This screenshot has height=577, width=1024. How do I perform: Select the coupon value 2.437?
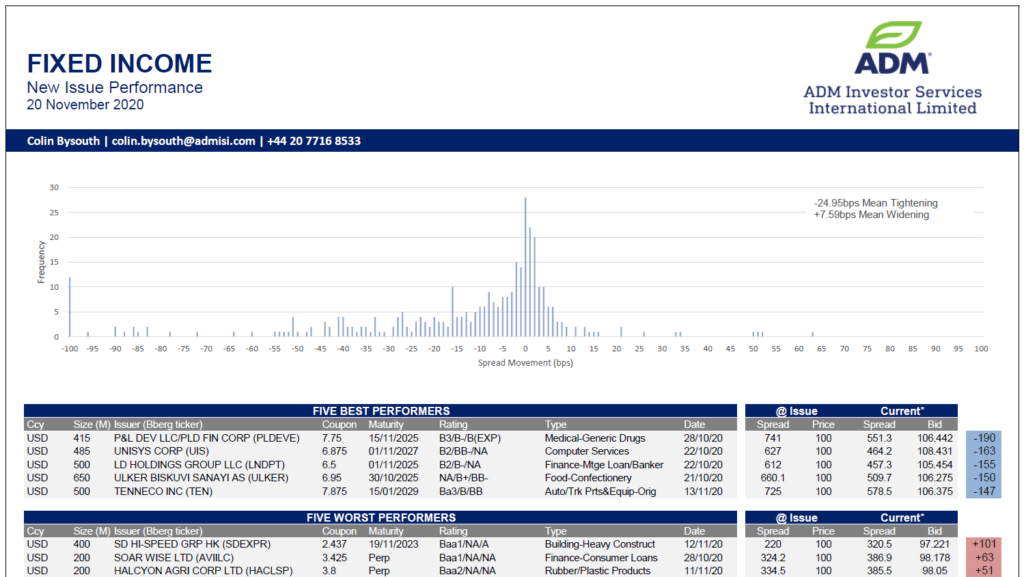click(334, 544)
